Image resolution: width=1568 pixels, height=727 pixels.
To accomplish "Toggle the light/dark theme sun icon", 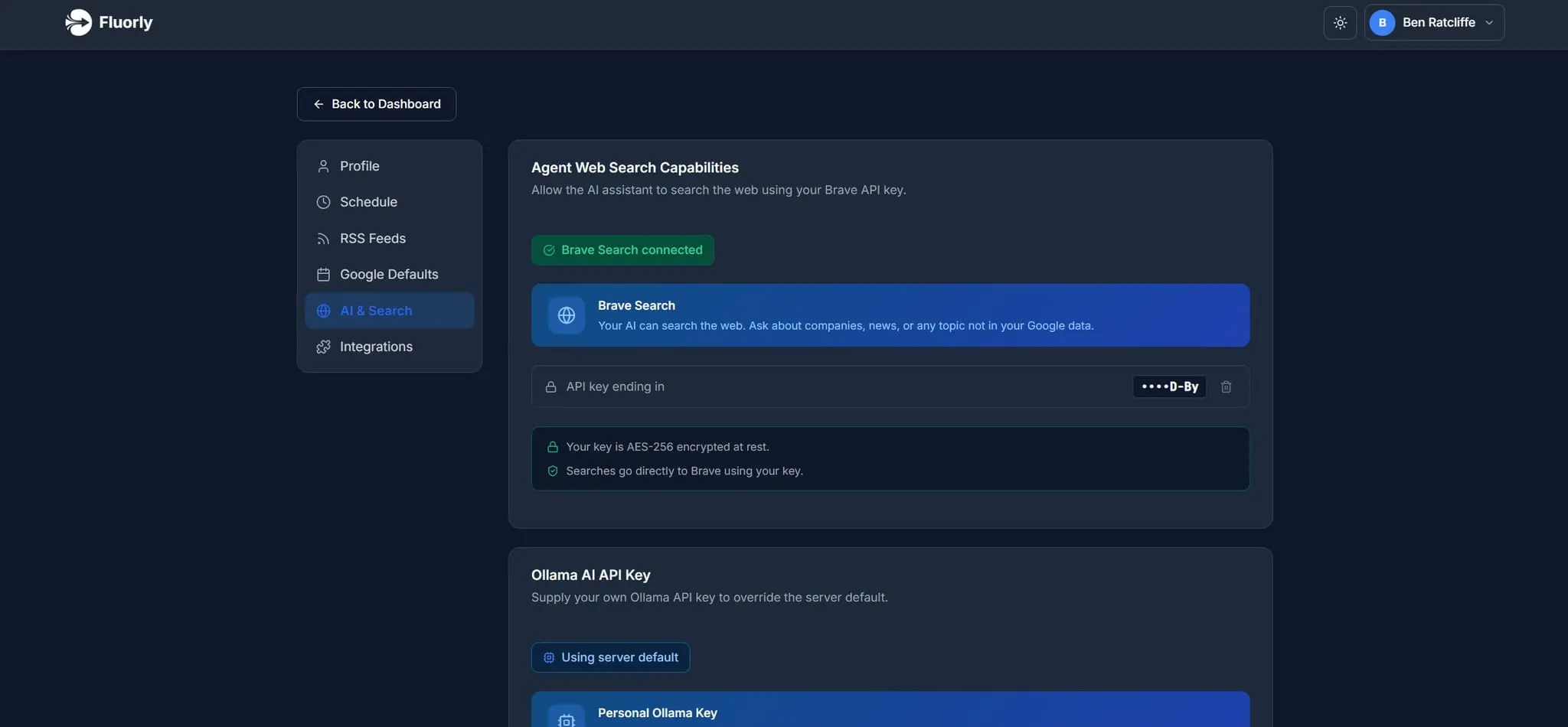I will pyautogui.click(x=1340, y=23).
